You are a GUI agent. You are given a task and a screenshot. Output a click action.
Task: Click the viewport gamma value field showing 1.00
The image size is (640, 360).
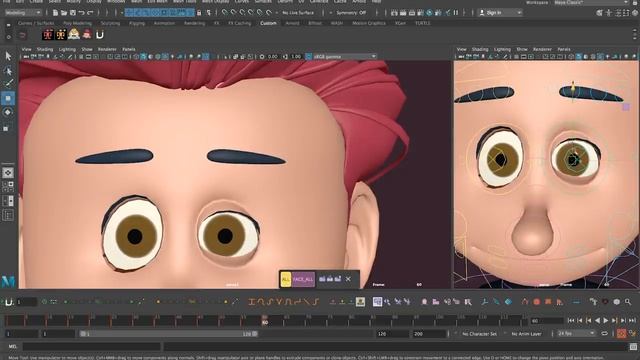(x=296, y=56)
